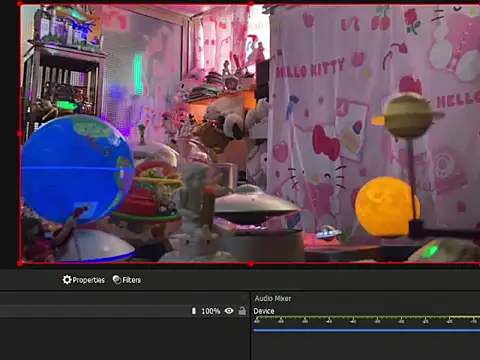
Task: Click the bottom-left red handle of the source
Action: [x=20, y=264]
